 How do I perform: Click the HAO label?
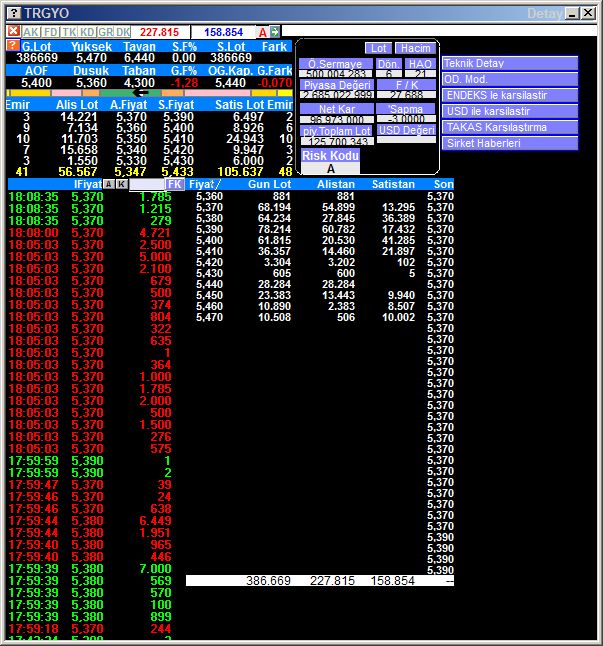[x=420, y=64]
